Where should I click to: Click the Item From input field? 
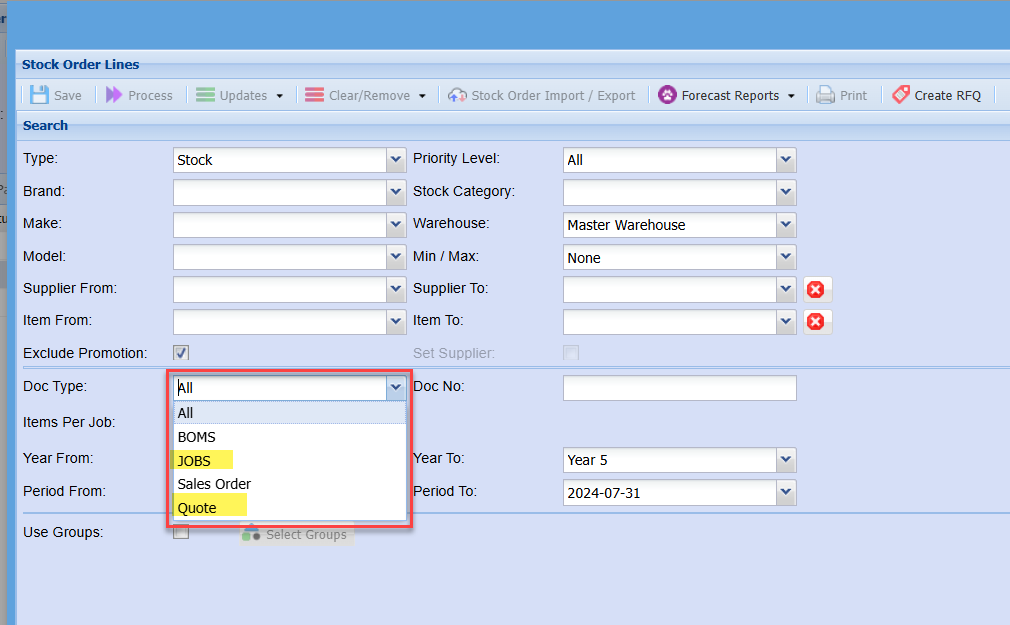click(x=280, y=321)
